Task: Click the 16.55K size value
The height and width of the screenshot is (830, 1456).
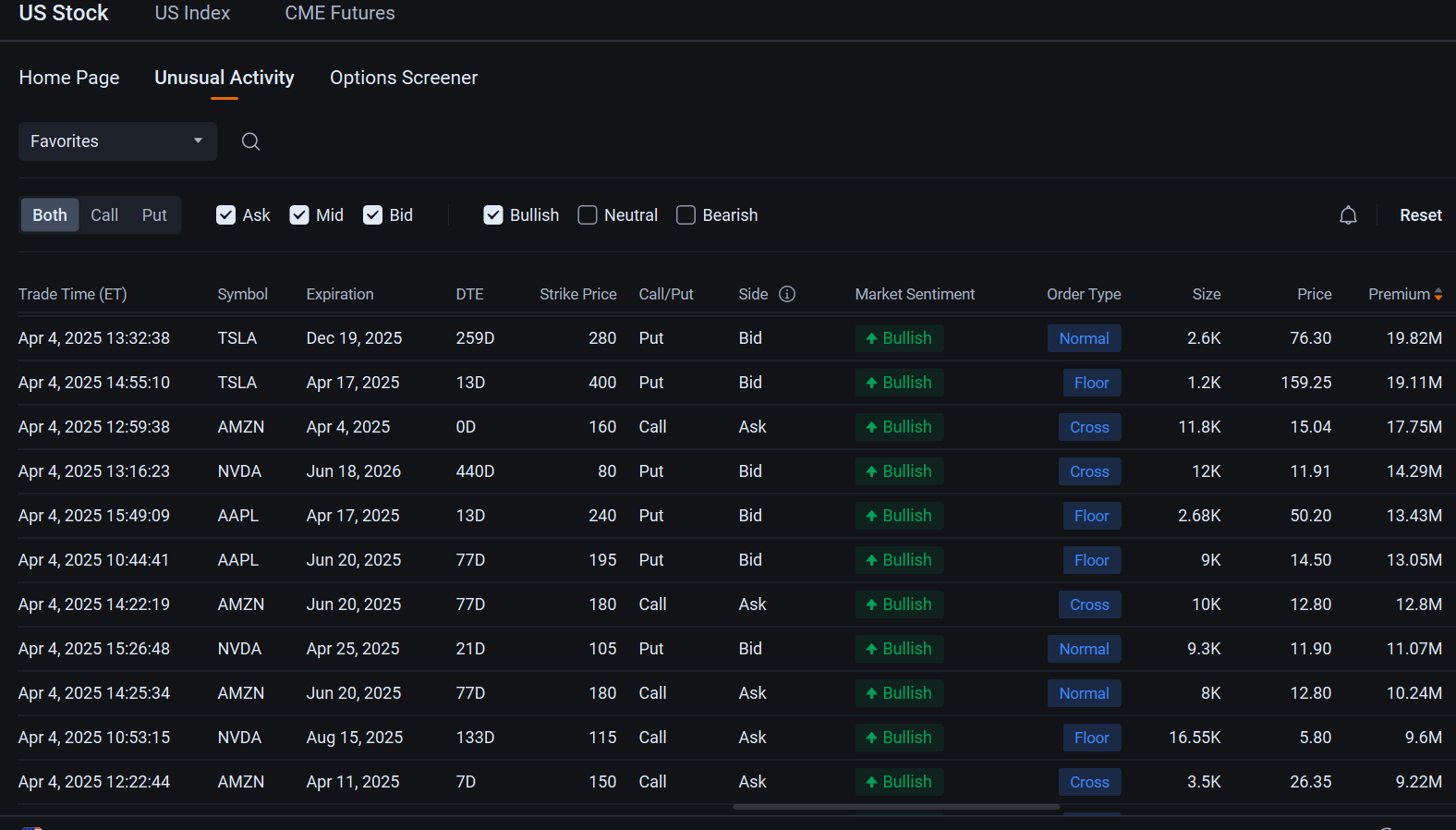Action: (1195, 738)
